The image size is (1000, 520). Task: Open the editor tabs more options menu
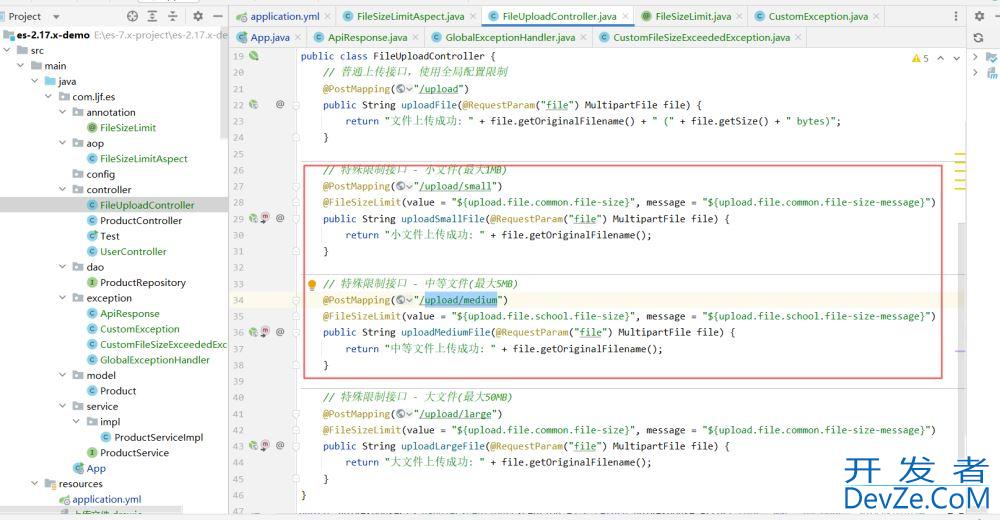(x=955, y=16)
